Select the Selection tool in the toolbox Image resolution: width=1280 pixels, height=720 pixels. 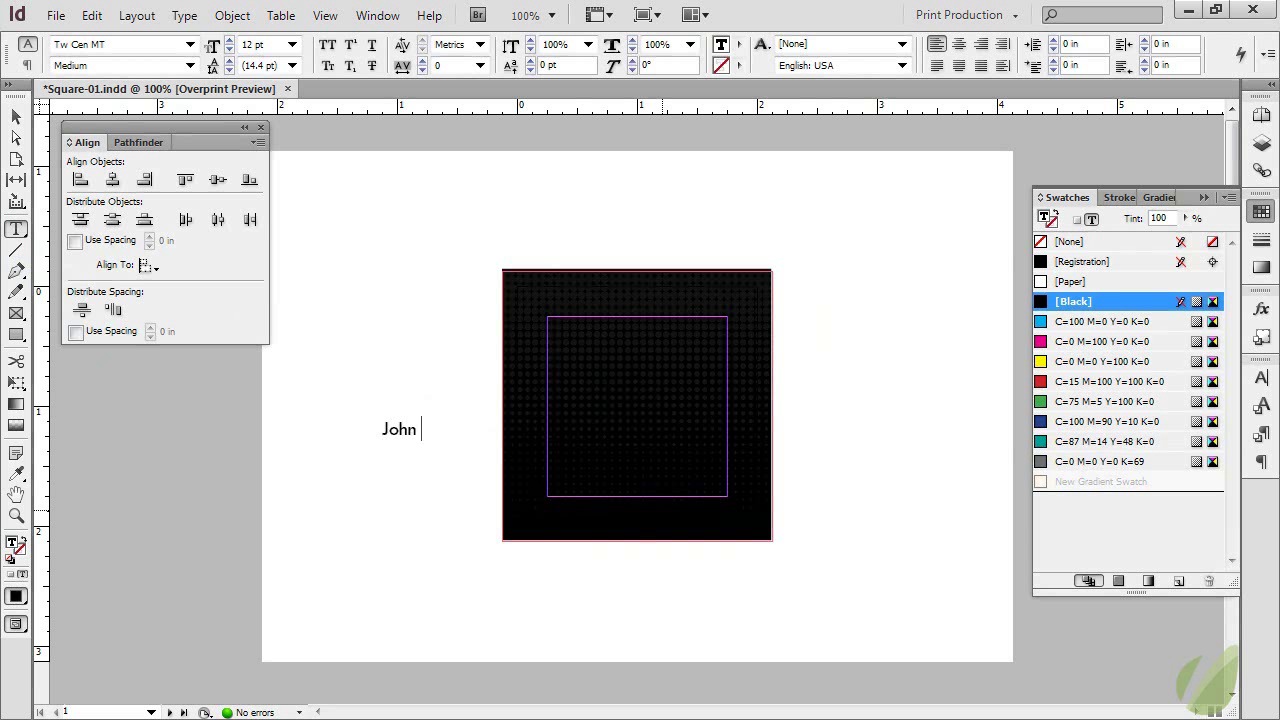coord(16,117)
